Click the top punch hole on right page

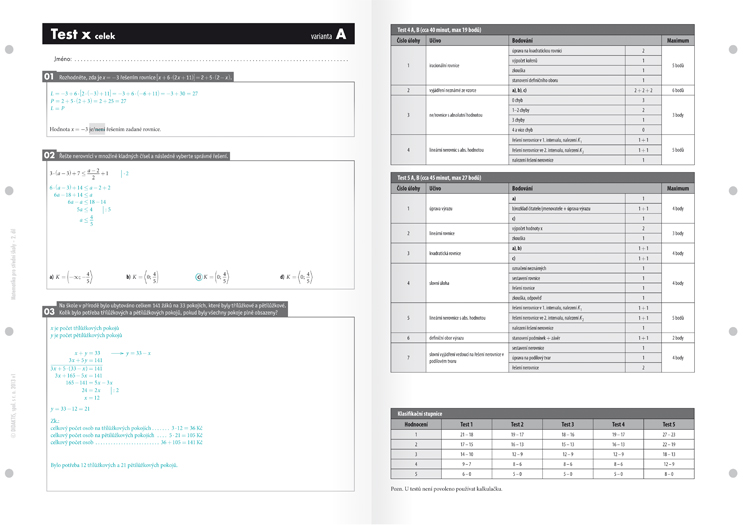pyautogui.click(x=734, y=48)
